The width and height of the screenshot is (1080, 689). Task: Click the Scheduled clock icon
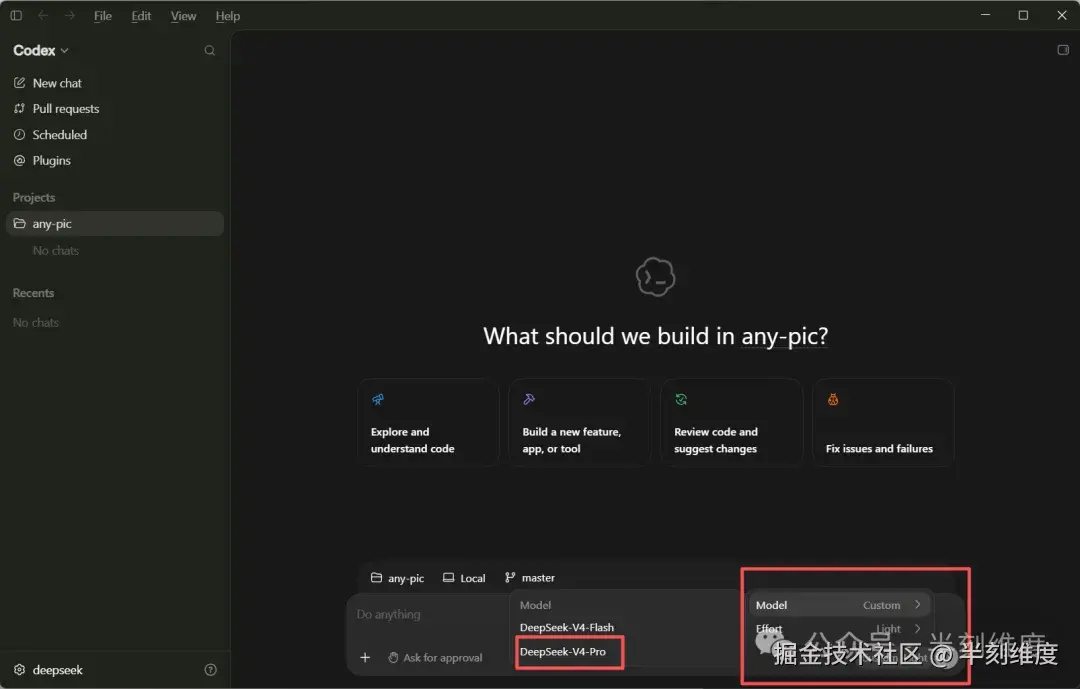(19, 135)
